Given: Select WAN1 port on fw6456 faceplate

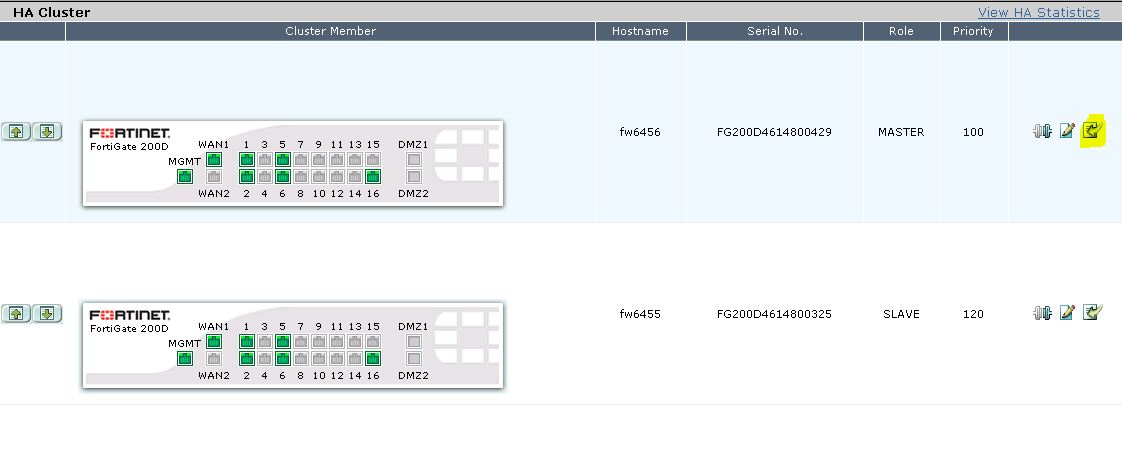Looking at the screenshot, I should (x=213, y=159).
